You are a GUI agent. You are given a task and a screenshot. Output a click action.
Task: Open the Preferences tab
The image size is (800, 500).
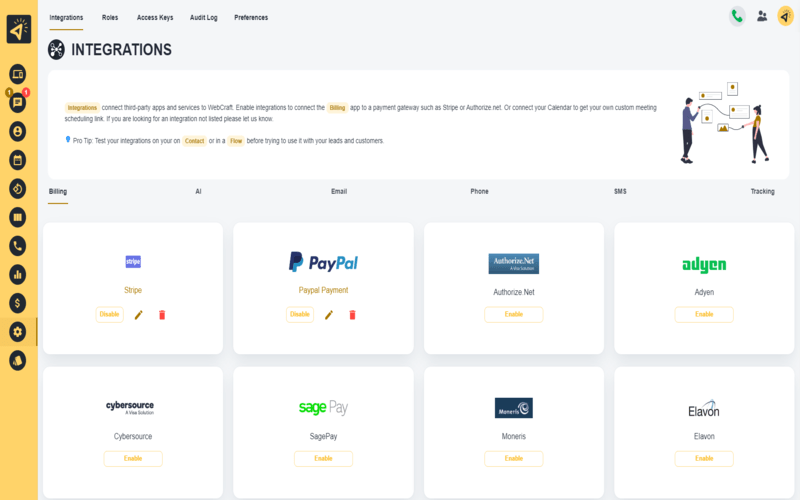(x=251, y=17)
